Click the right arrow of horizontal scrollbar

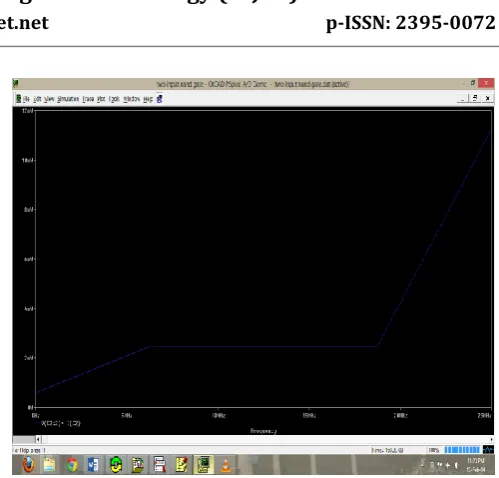tap(491, 439)
